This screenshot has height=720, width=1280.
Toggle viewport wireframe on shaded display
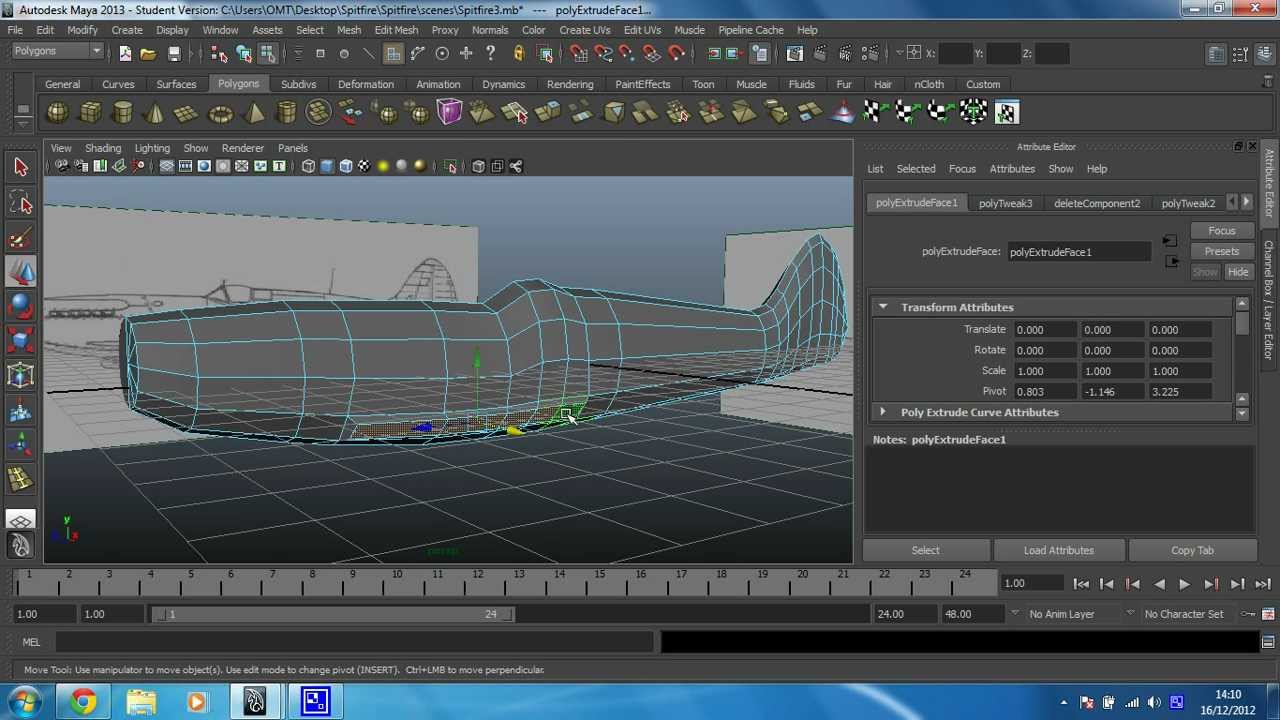(346, 166)
